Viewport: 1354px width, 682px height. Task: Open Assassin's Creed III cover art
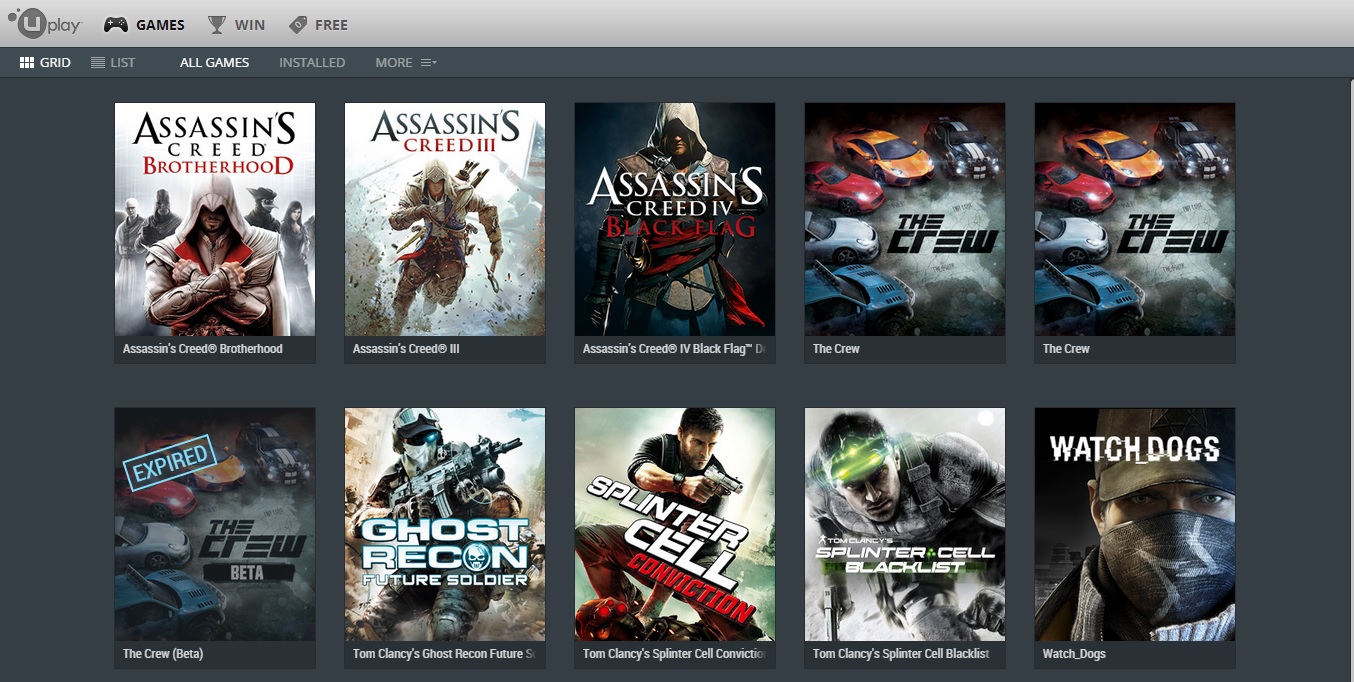[445, 219]
